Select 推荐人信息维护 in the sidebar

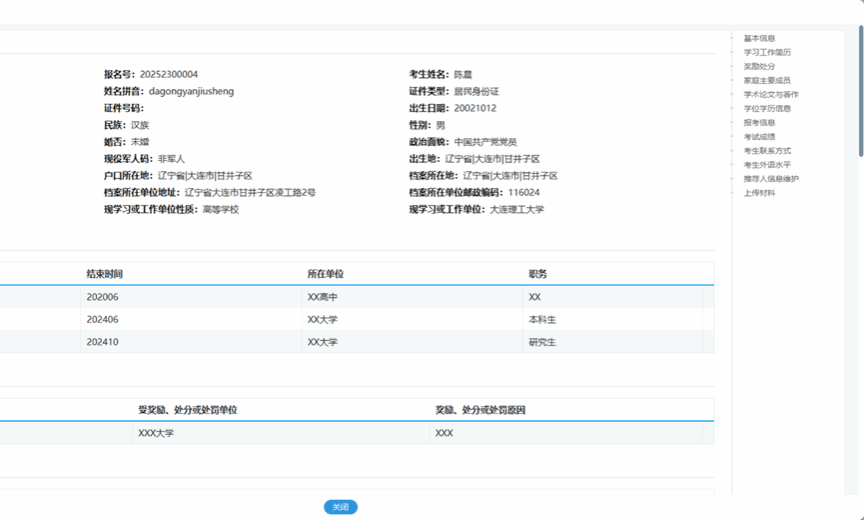[x=770, y=178]
